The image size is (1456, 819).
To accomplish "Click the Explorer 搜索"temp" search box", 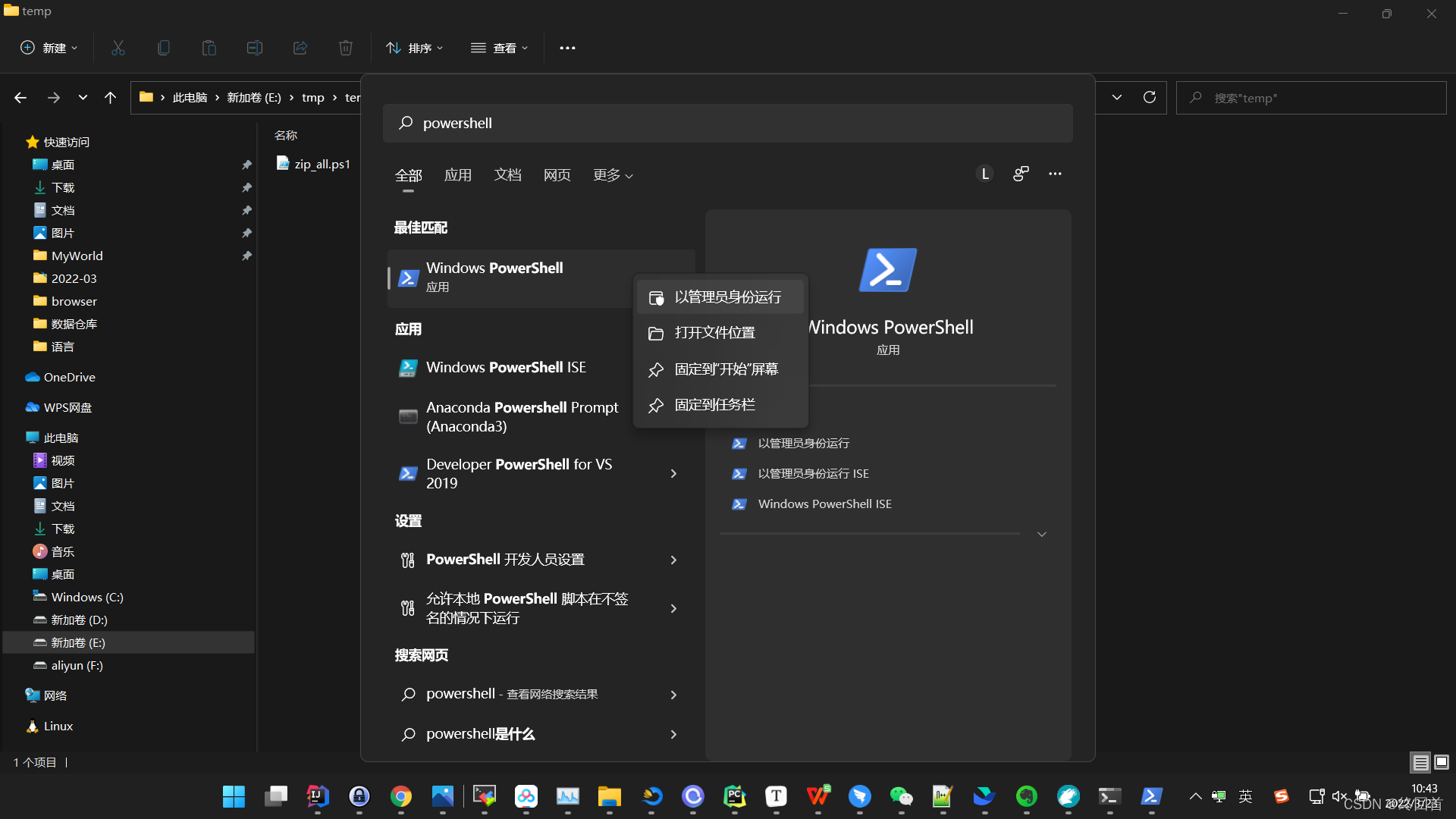I will [1310, 98].
